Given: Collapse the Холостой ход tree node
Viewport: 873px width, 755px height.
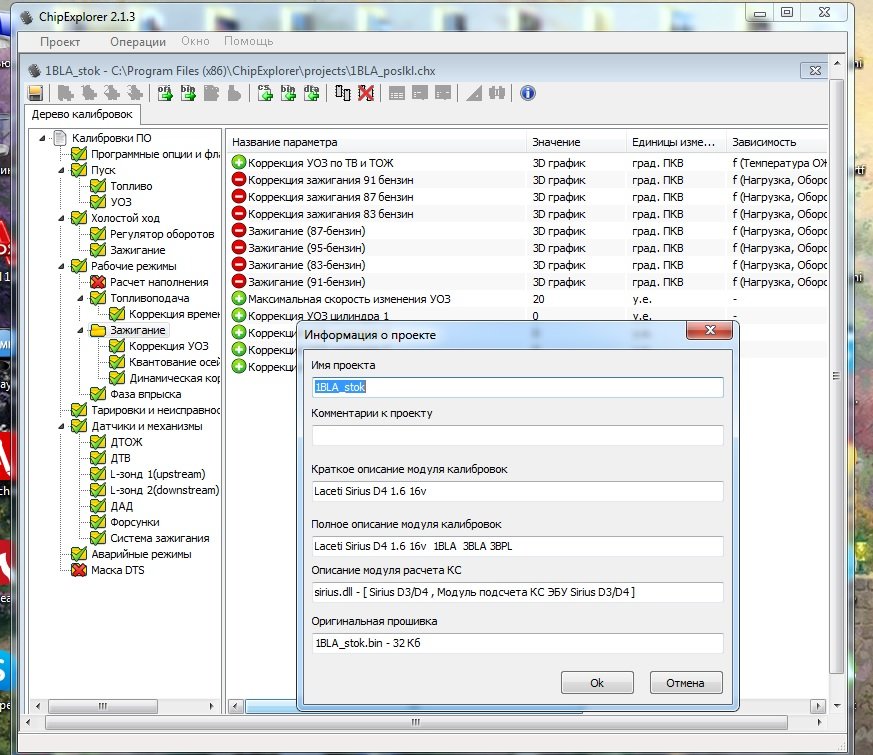Looking at the screenshot, I should (62, 218).
